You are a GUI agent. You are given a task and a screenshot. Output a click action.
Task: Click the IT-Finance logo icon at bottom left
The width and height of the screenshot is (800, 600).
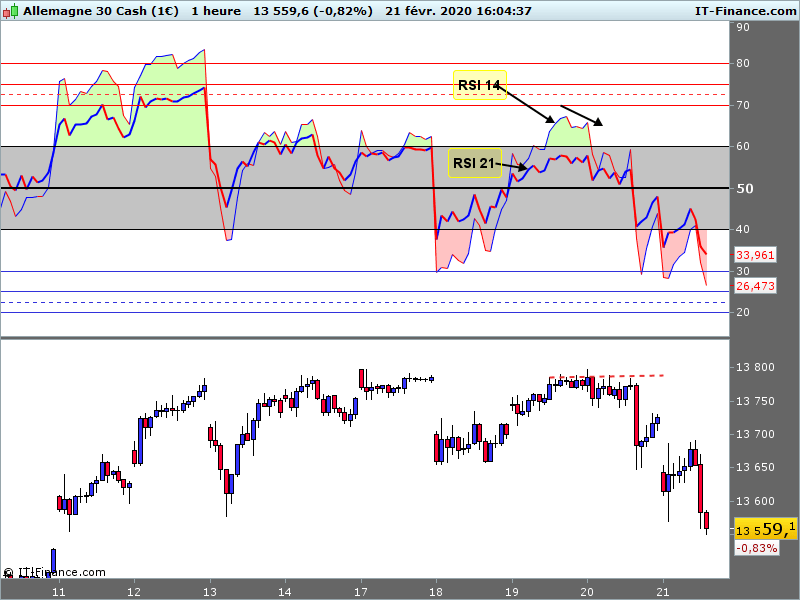pyautogui.click(x=8, y=573)
